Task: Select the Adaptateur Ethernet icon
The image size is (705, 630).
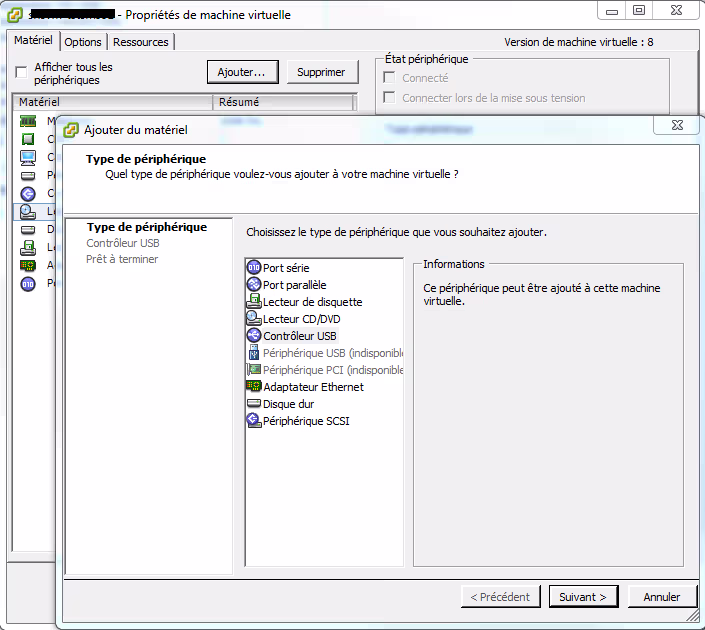Action: point(254,387)
